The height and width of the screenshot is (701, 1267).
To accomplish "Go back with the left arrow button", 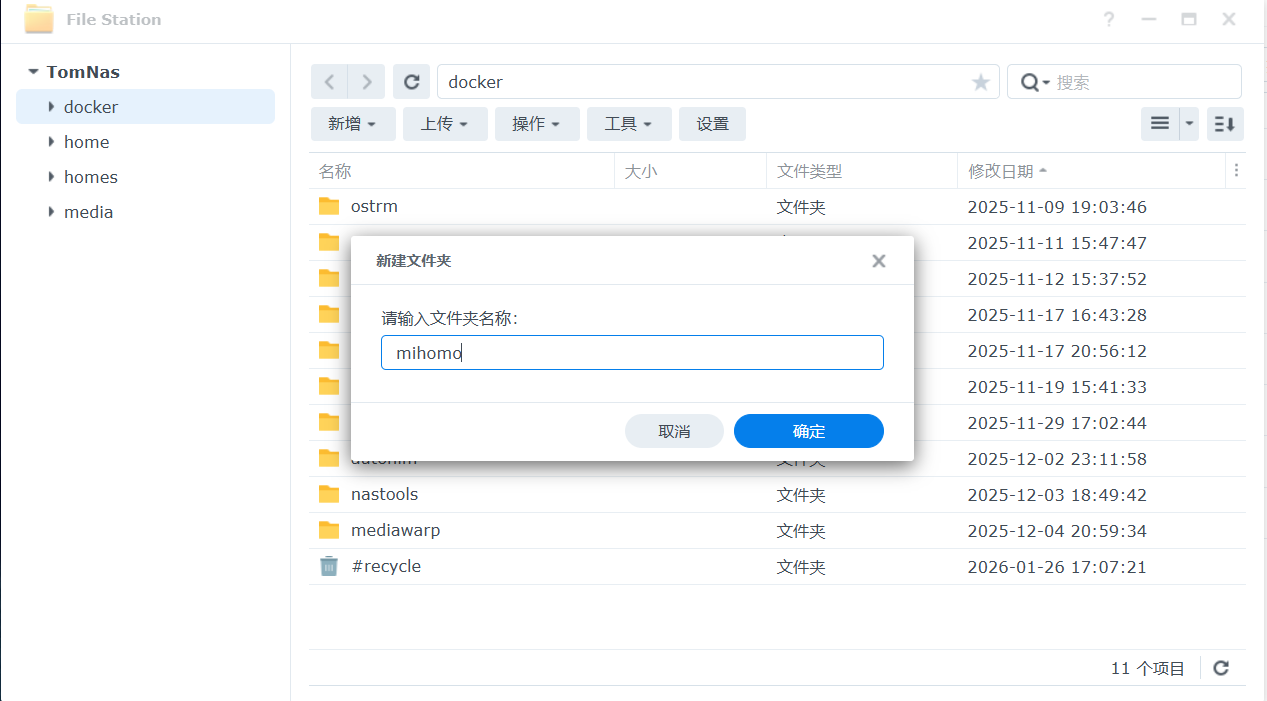I will [329, 82].
